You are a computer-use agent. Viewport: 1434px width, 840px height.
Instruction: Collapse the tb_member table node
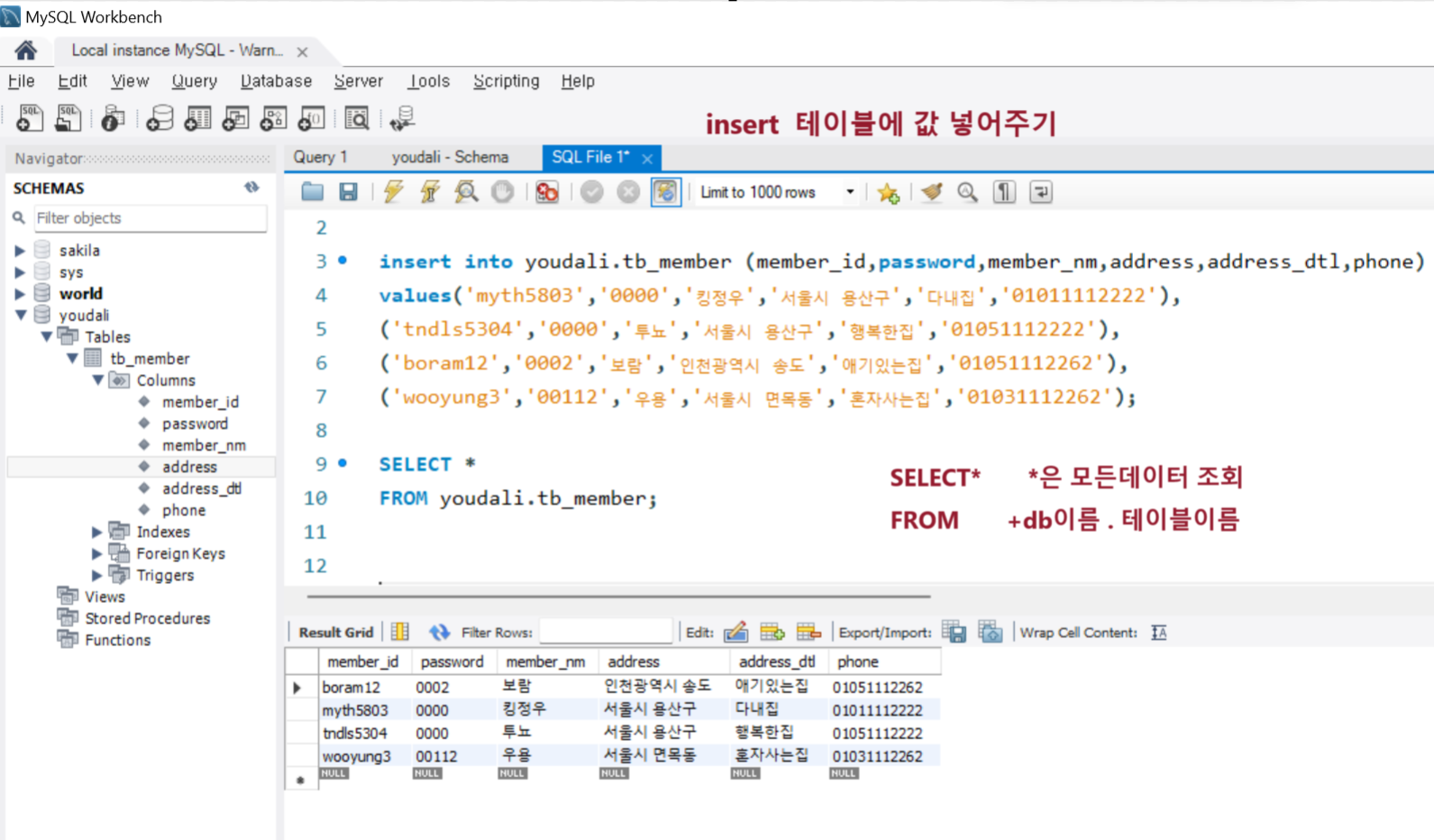pos(72,359)
